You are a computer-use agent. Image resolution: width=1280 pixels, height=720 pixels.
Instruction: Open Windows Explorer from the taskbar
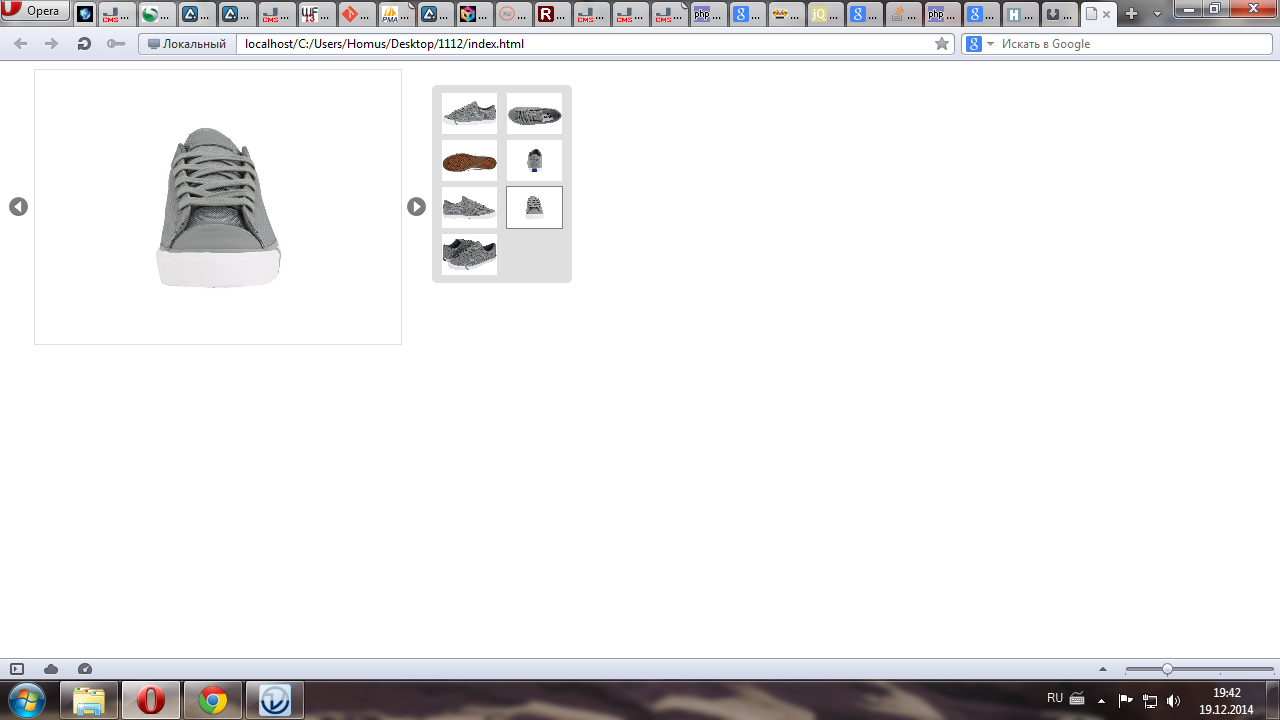tap(89, 700)
